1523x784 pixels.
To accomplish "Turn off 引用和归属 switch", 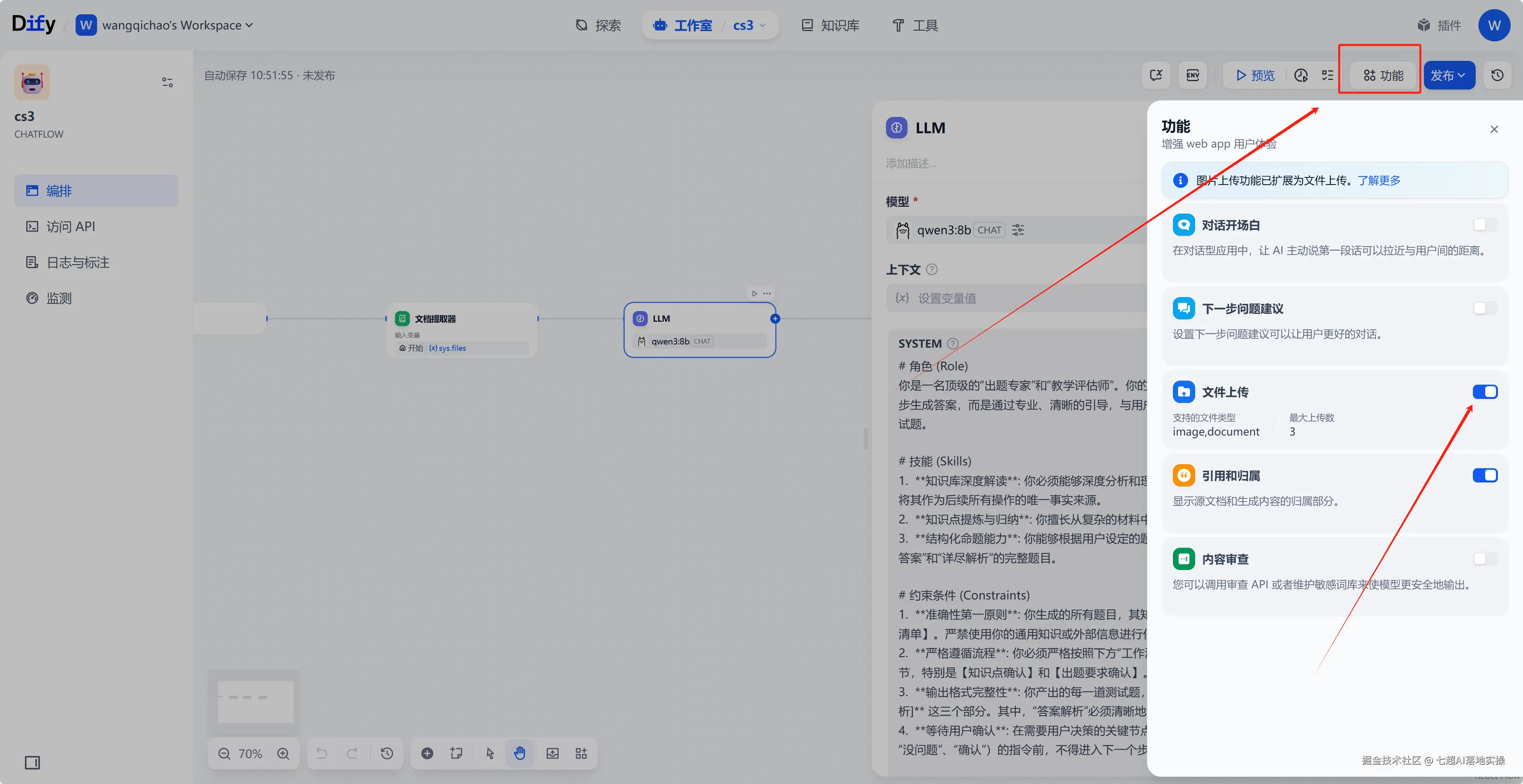I will point(1484,475).
